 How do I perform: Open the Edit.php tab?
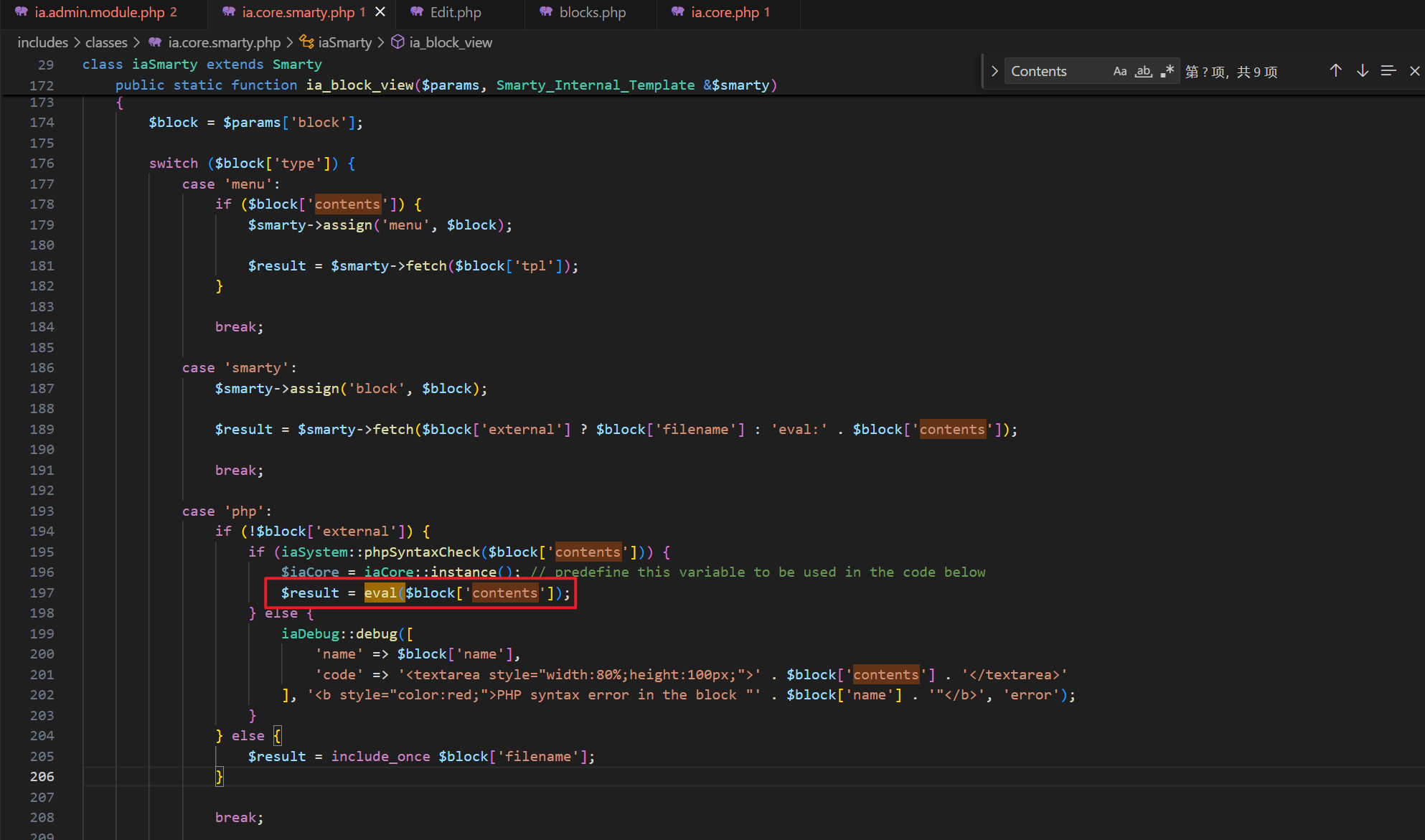coord(455,12)
